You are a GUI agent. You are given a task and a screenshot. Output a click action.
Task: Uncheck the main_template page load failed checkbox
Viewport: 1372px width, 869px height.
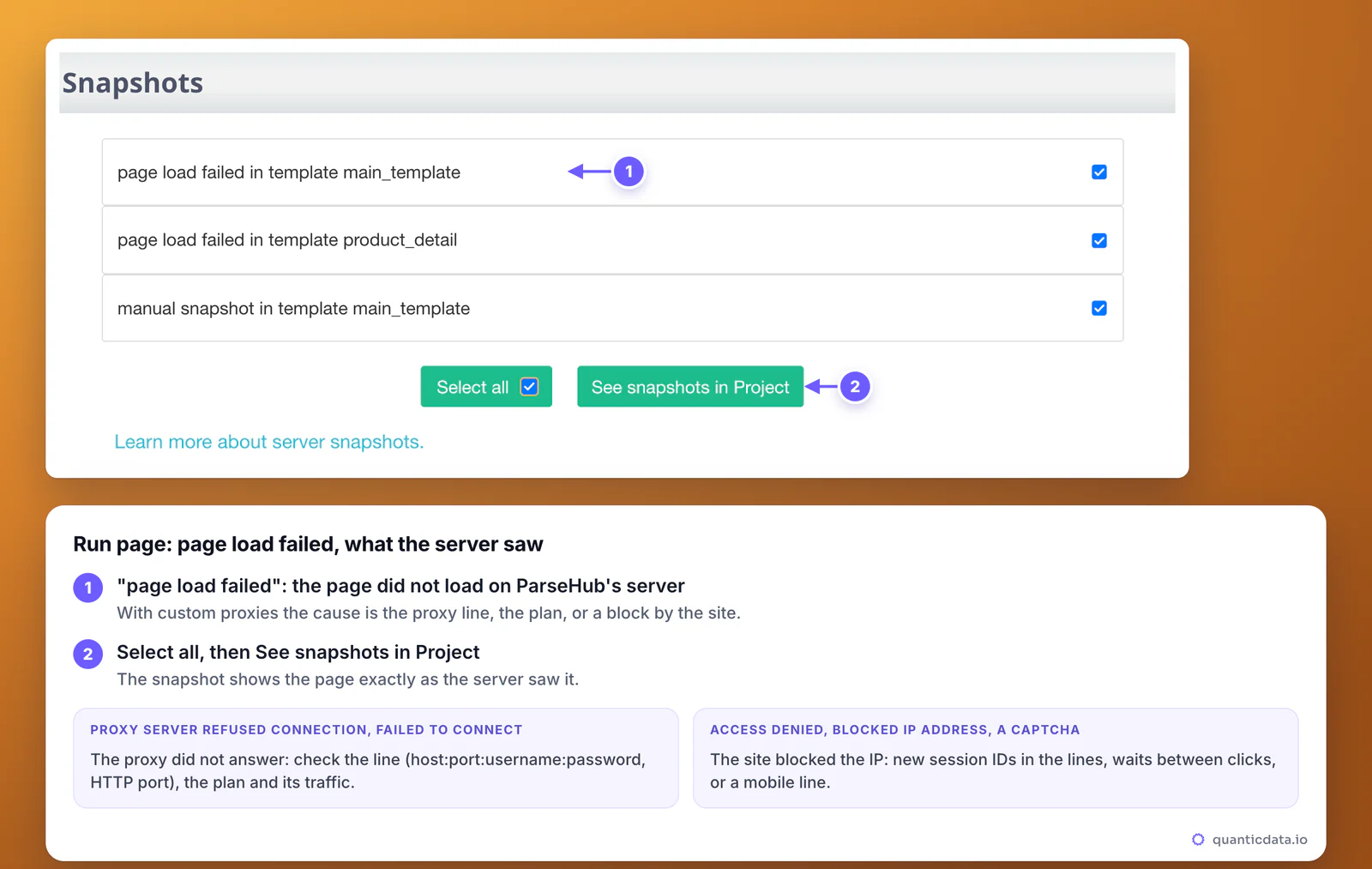1098,172
